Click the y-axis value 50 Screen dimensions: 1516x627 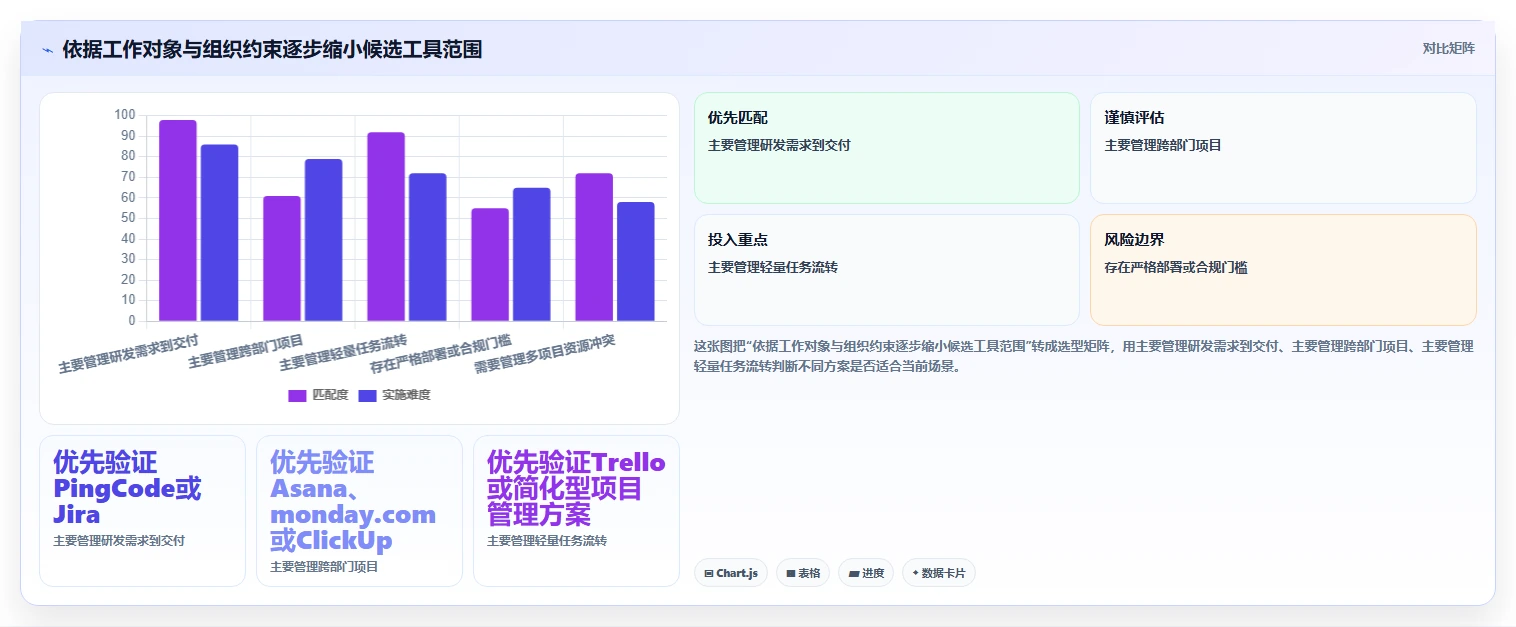[x=128, y=218]
